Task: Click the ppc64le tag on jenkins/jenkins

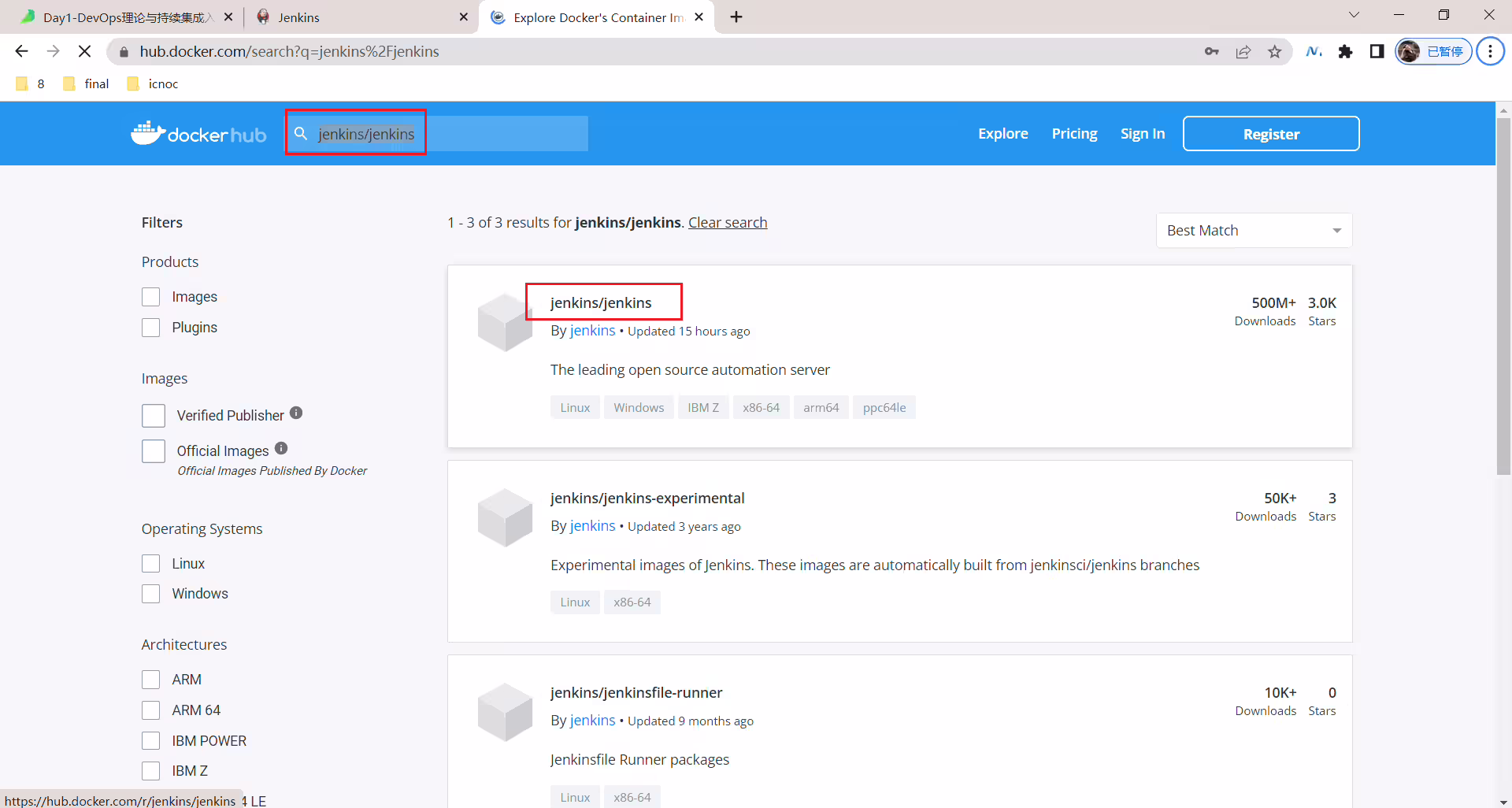Action: pos(884,408)
